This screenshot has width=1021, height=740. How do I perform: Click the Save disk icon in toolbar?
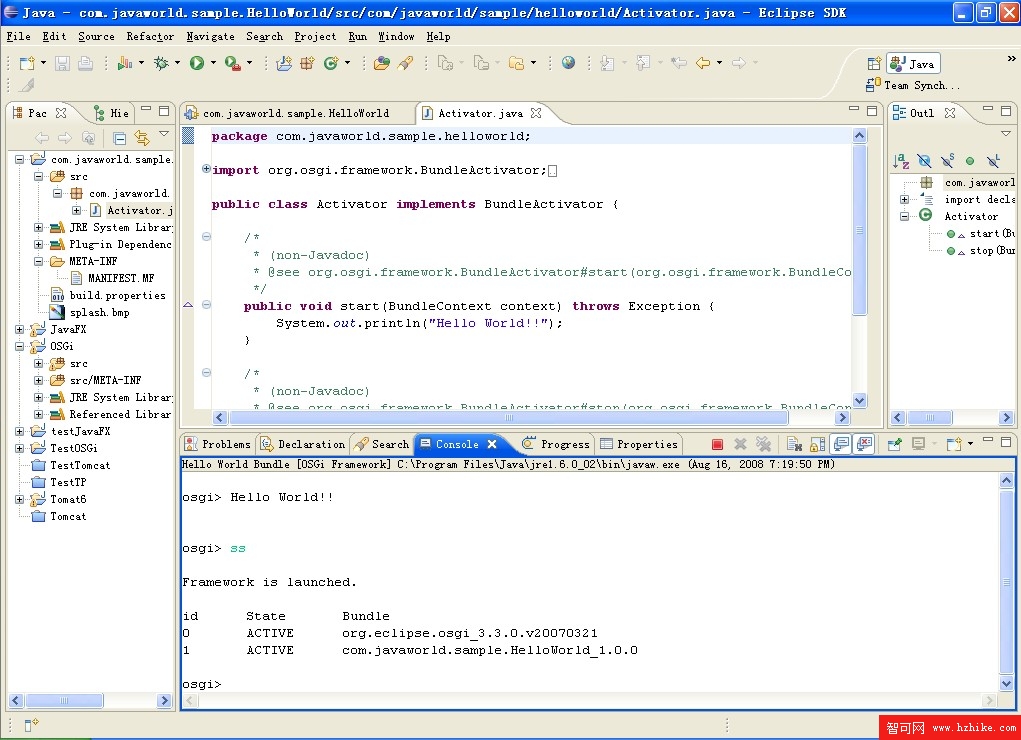[x=62, y=63]
